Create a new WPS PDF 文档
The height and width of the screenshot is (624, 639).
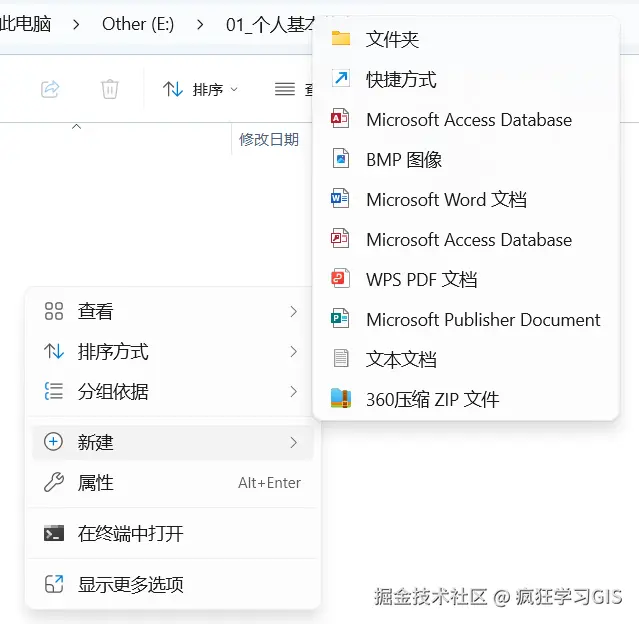[466, 279]
